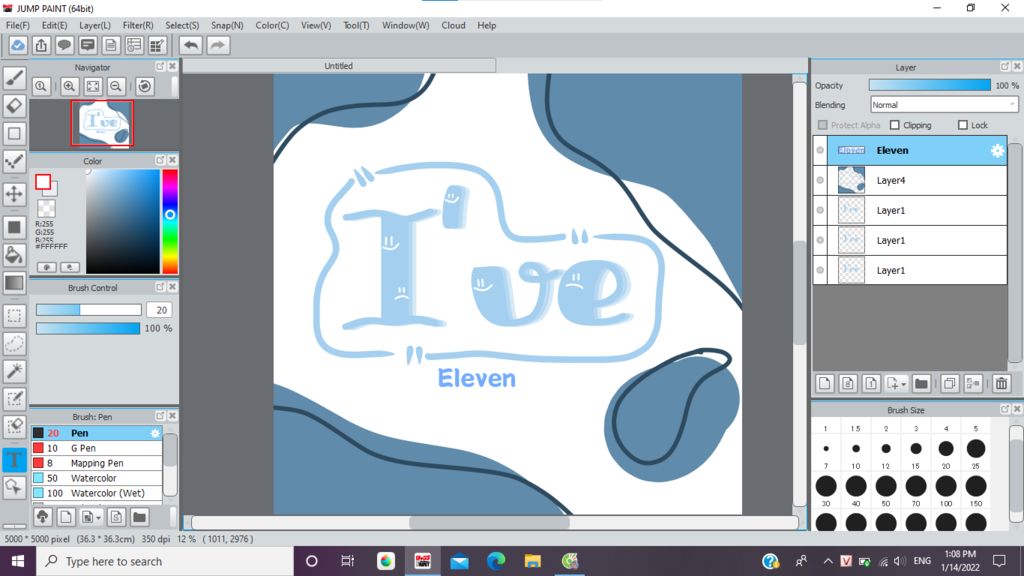Download brush from cloud icon

(x=42, y=517)
